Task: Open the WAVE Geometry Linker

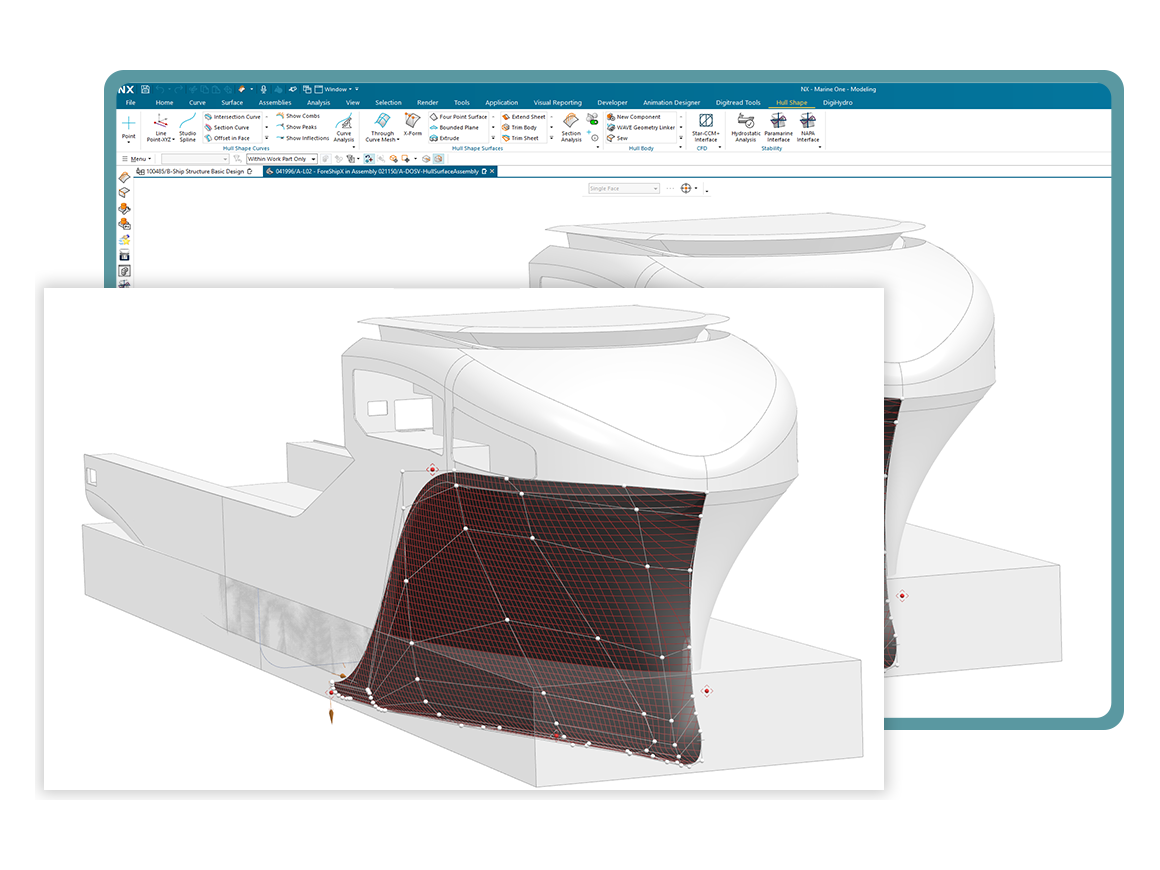Action: (641, 127)
